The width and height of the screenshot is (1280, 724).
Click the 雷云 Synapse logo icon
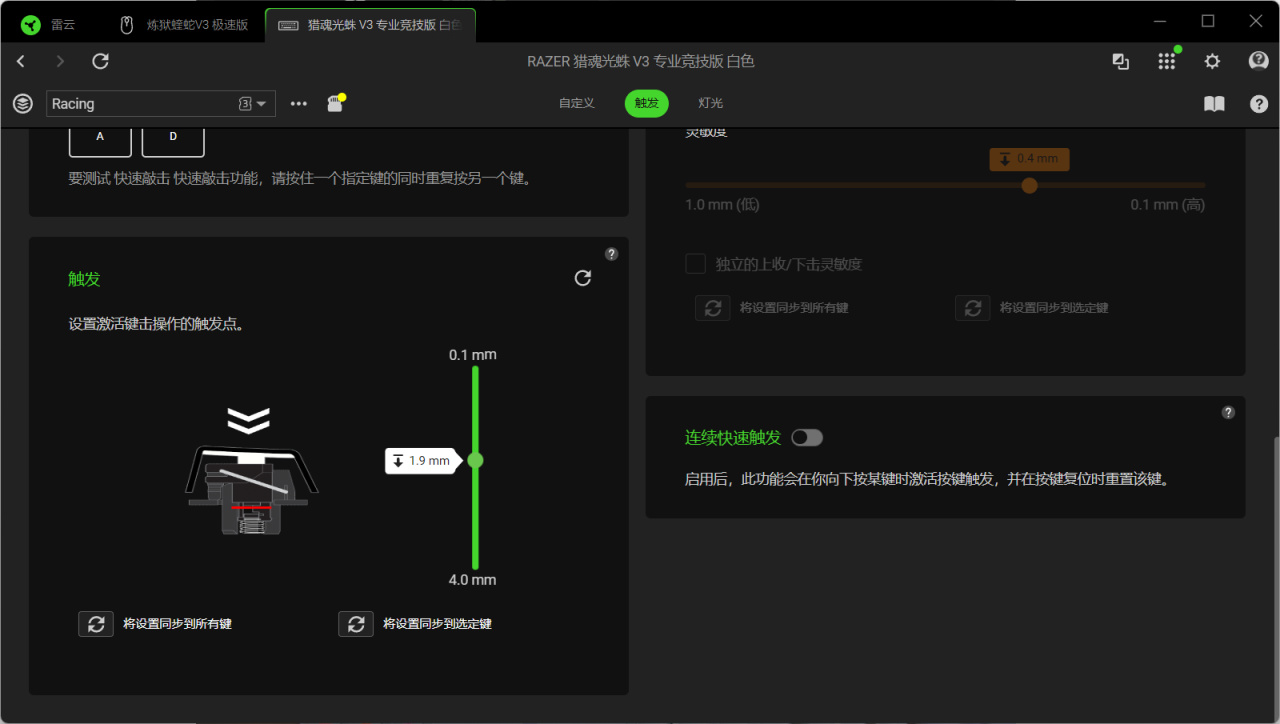[x=31, y=24]
